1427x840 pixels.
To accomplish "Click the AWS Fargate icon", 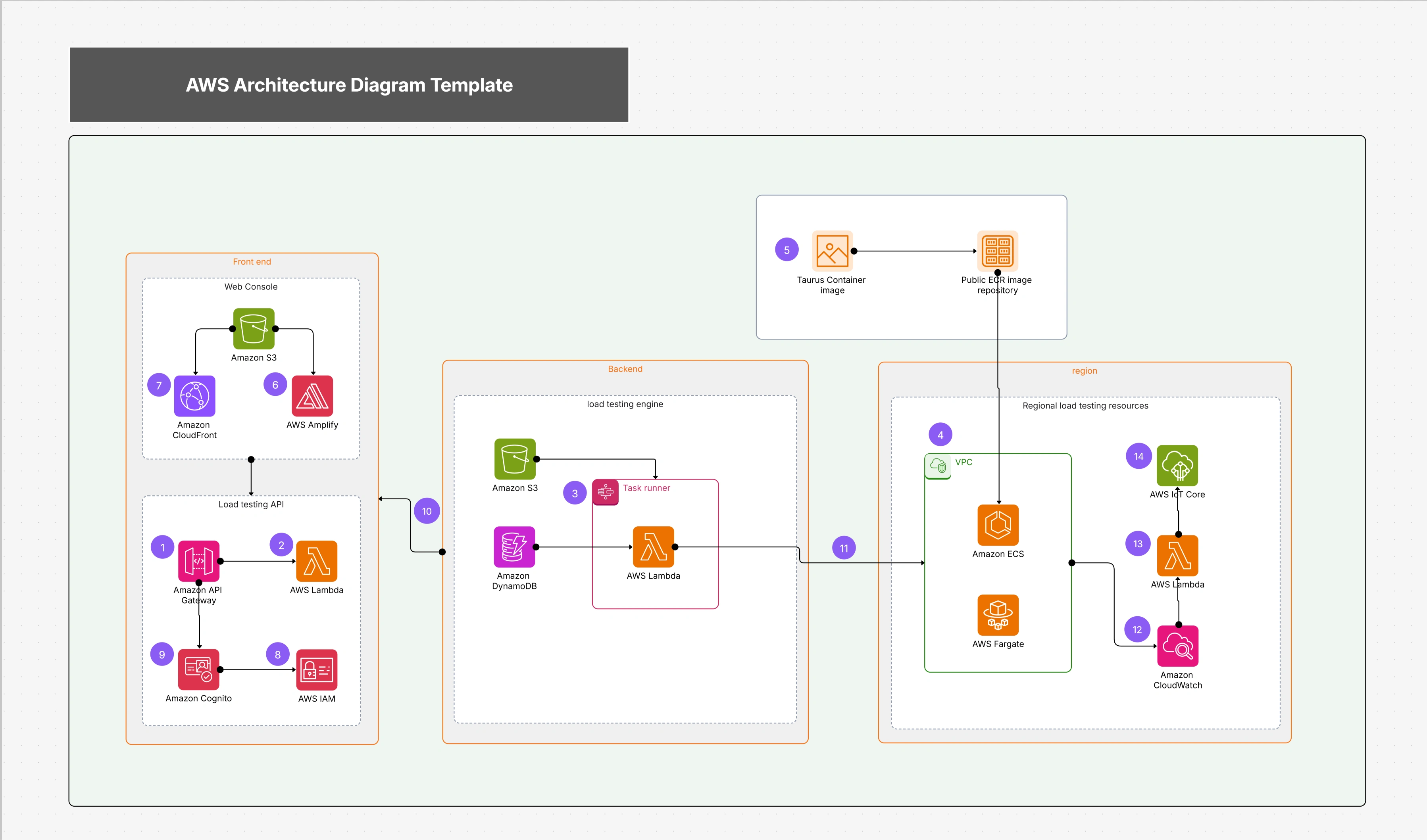I will pos(998,615).
